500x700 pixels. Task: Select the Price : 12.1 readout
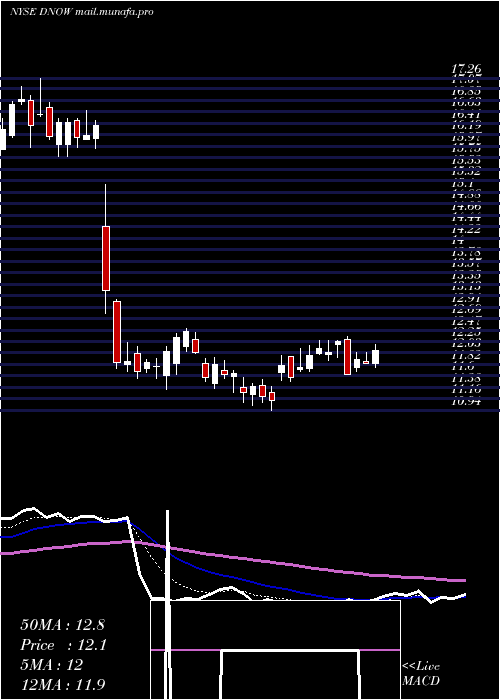pos(63,645)
